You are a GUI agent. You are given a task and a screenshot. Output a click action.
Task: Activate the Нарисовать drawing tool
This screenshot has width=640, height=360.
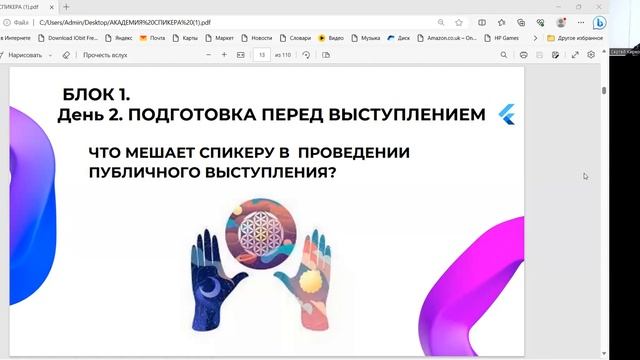coord(21,55)
